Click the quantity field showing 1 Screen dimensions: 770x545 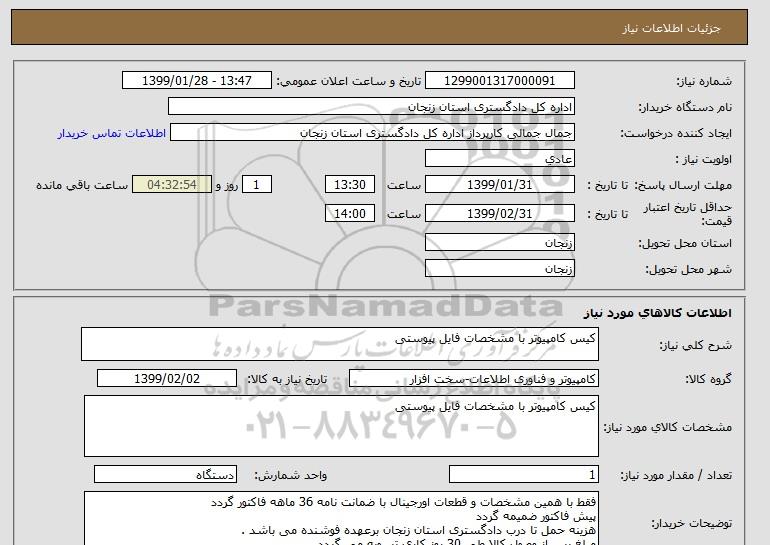tap(524, 474)
